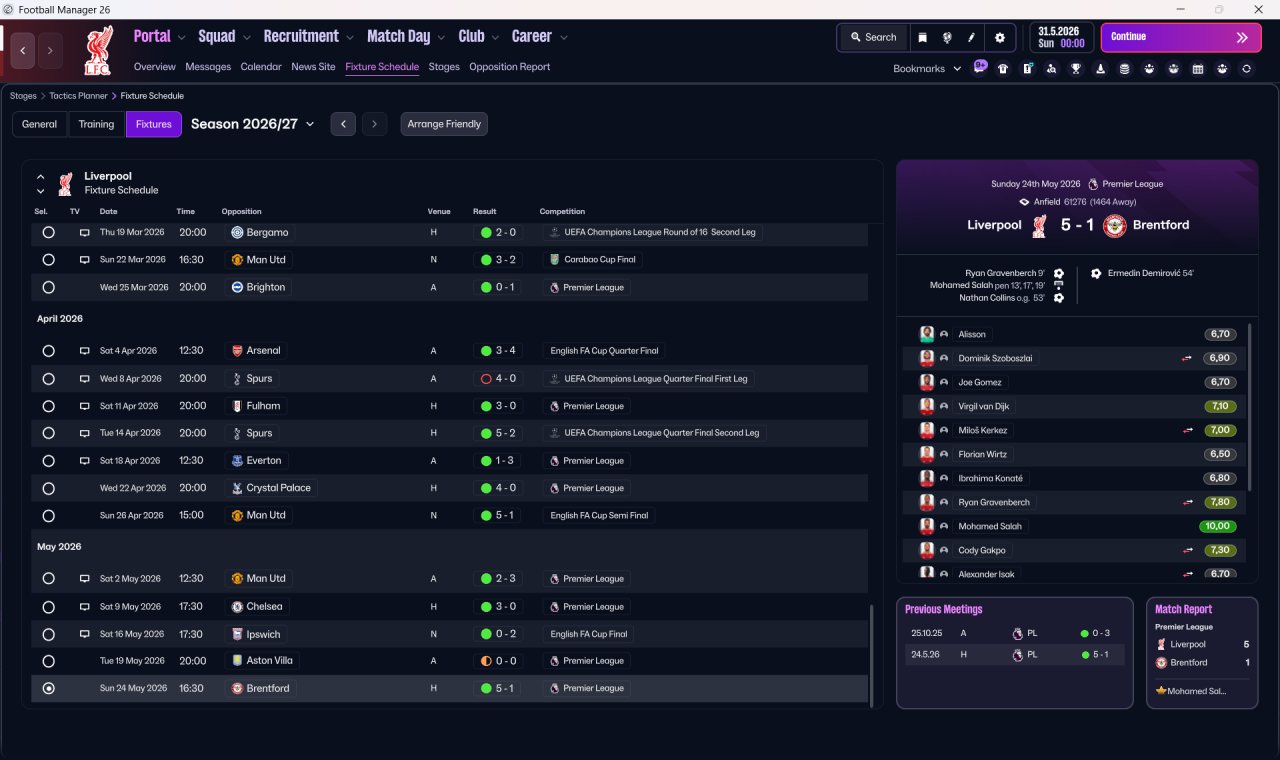This screenshot has width=1280, height=760.
Task: Switch to the Training planner tab
Action: (96, 124)
